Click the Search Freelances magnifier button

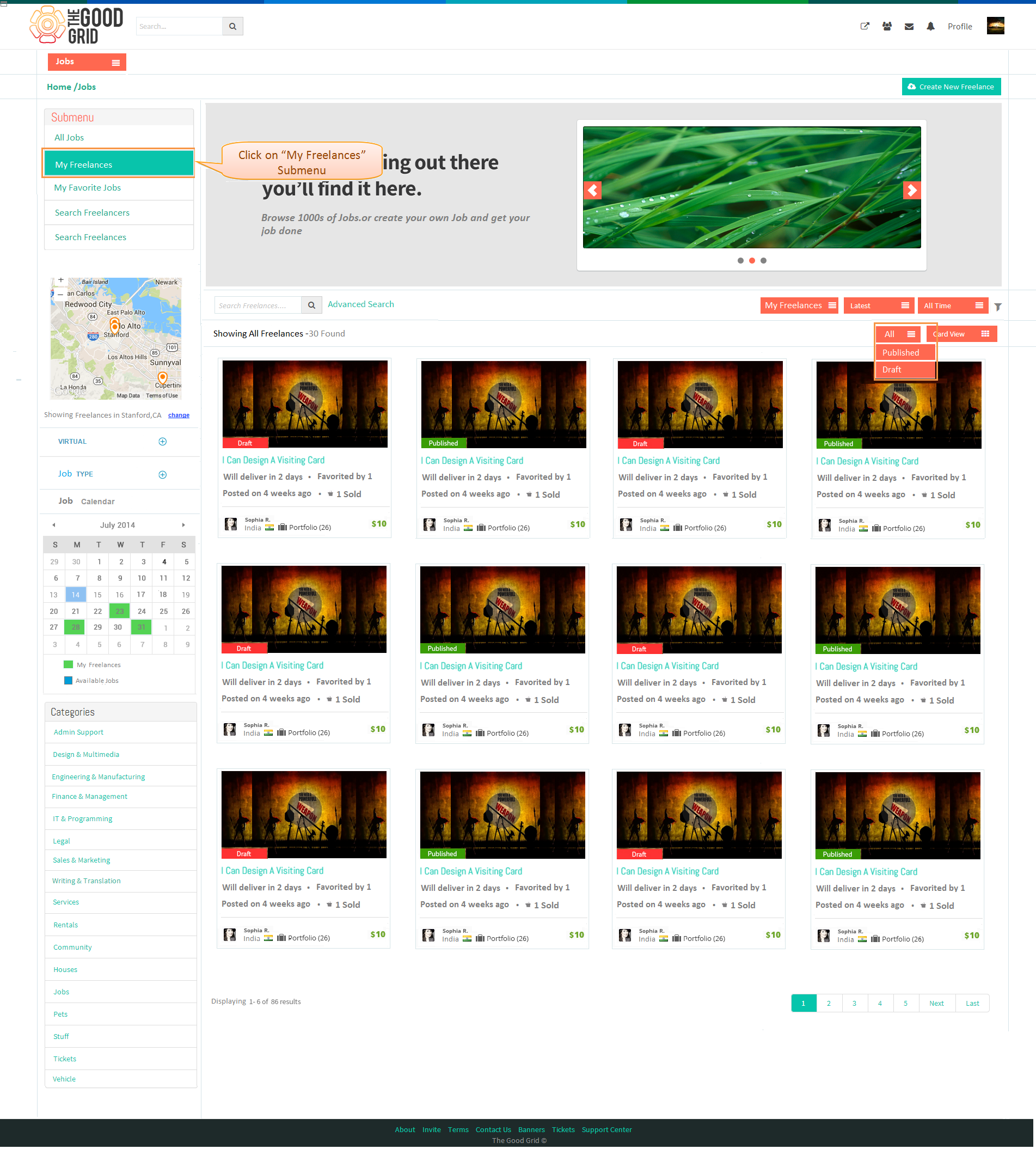(x=311, y=305)
